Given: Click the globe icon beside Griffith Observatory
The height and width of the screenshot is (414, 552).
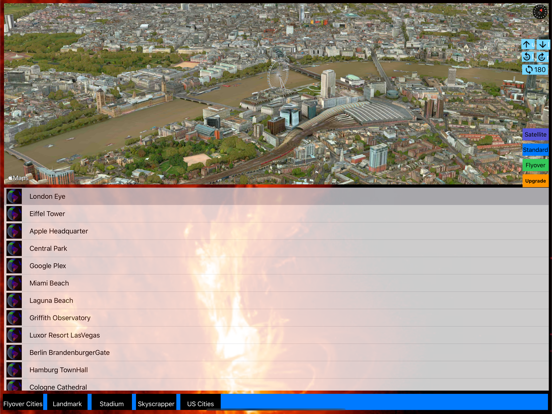Looking at the screenshot, I should [x=14, y=318].
